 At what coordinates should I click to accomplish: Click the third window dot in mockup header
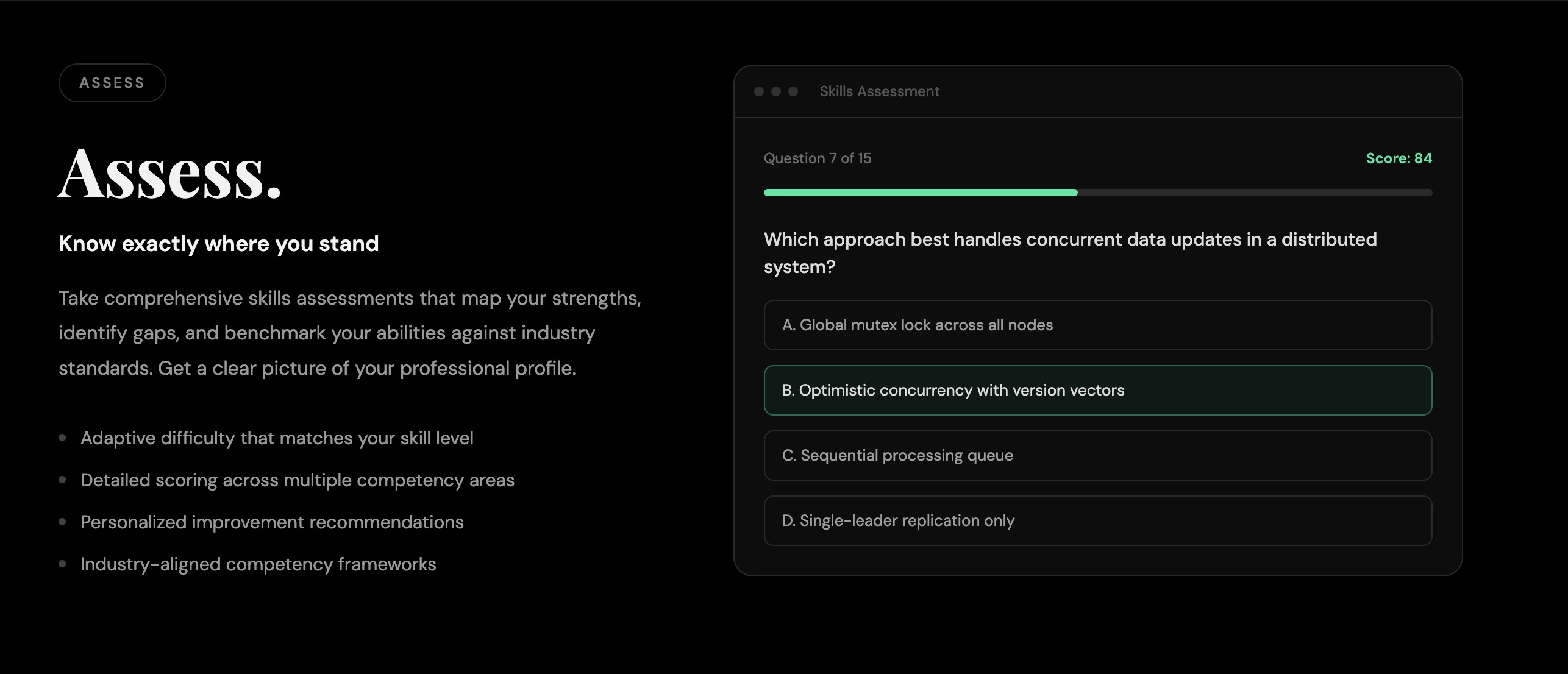pos(793,91)
